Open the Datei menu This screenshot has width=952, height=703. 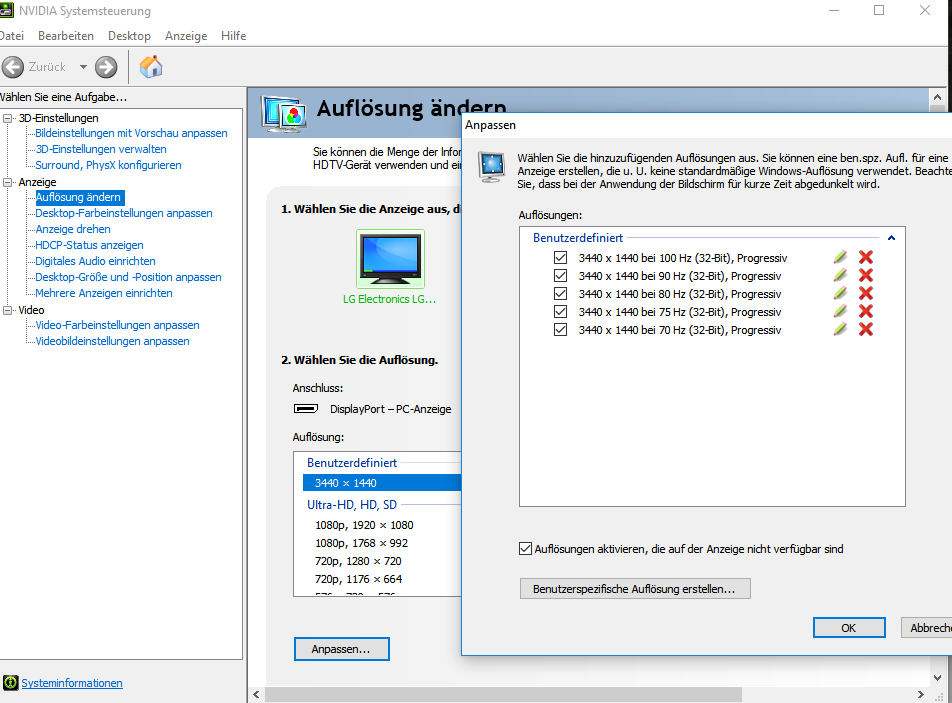coord(12,36)
